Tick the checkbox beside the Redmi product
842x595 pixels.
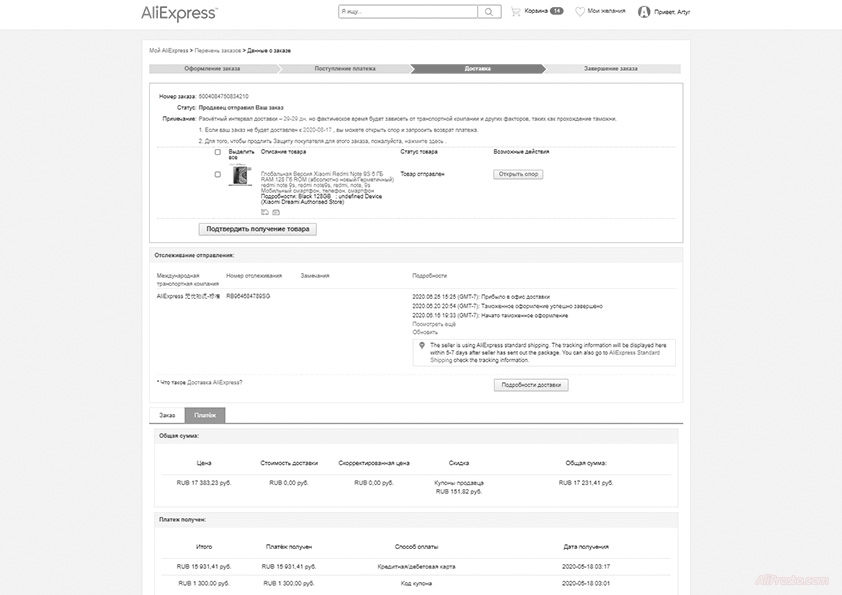point(218,174)
